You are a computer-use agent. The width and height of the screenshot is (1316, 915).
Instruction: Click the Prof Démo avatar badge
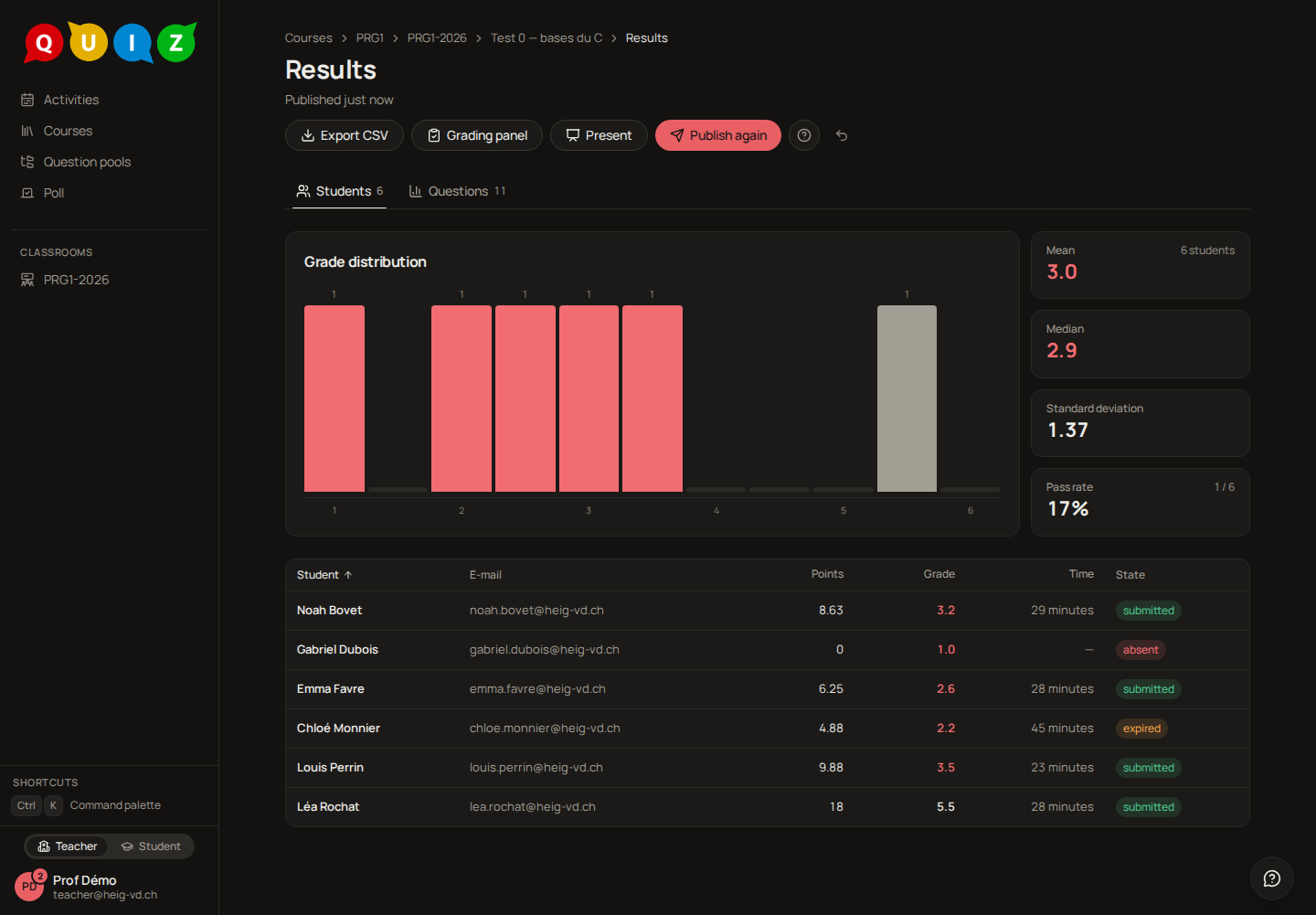(29, 886)
